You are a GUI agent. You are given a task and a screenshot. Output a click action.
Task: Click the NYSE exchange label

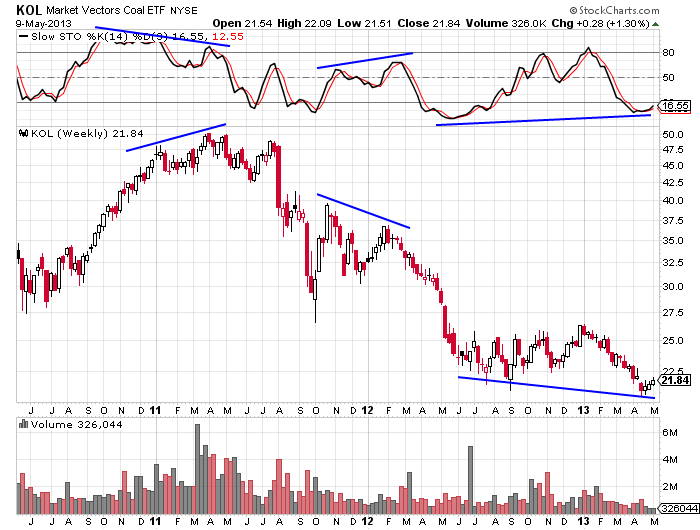coord(184,11)
